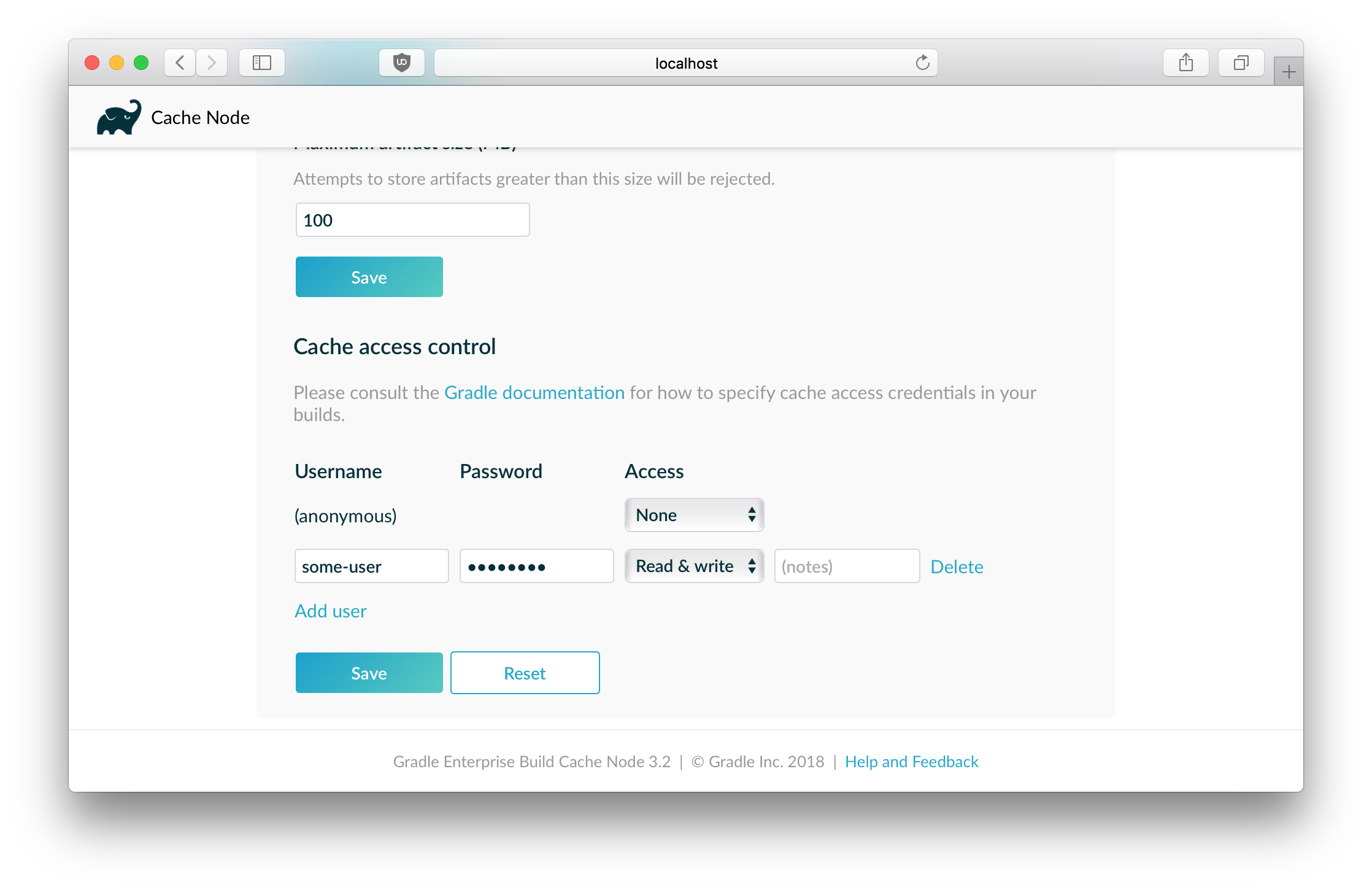Open anonymous access dropdown set to None

694,515
